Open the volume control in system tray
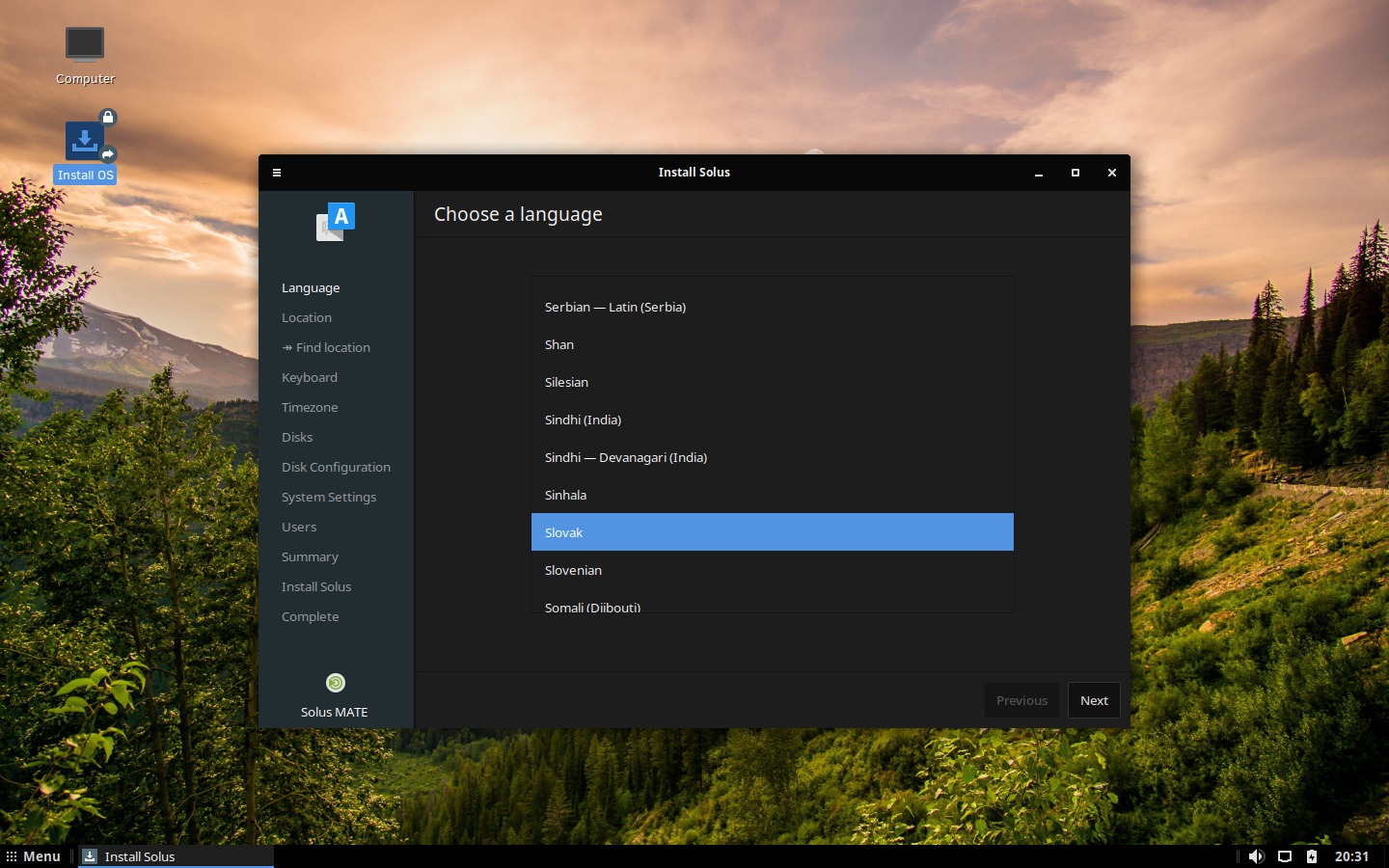This screenshot has height=868, width=1389. click(x=1256, y=856)
